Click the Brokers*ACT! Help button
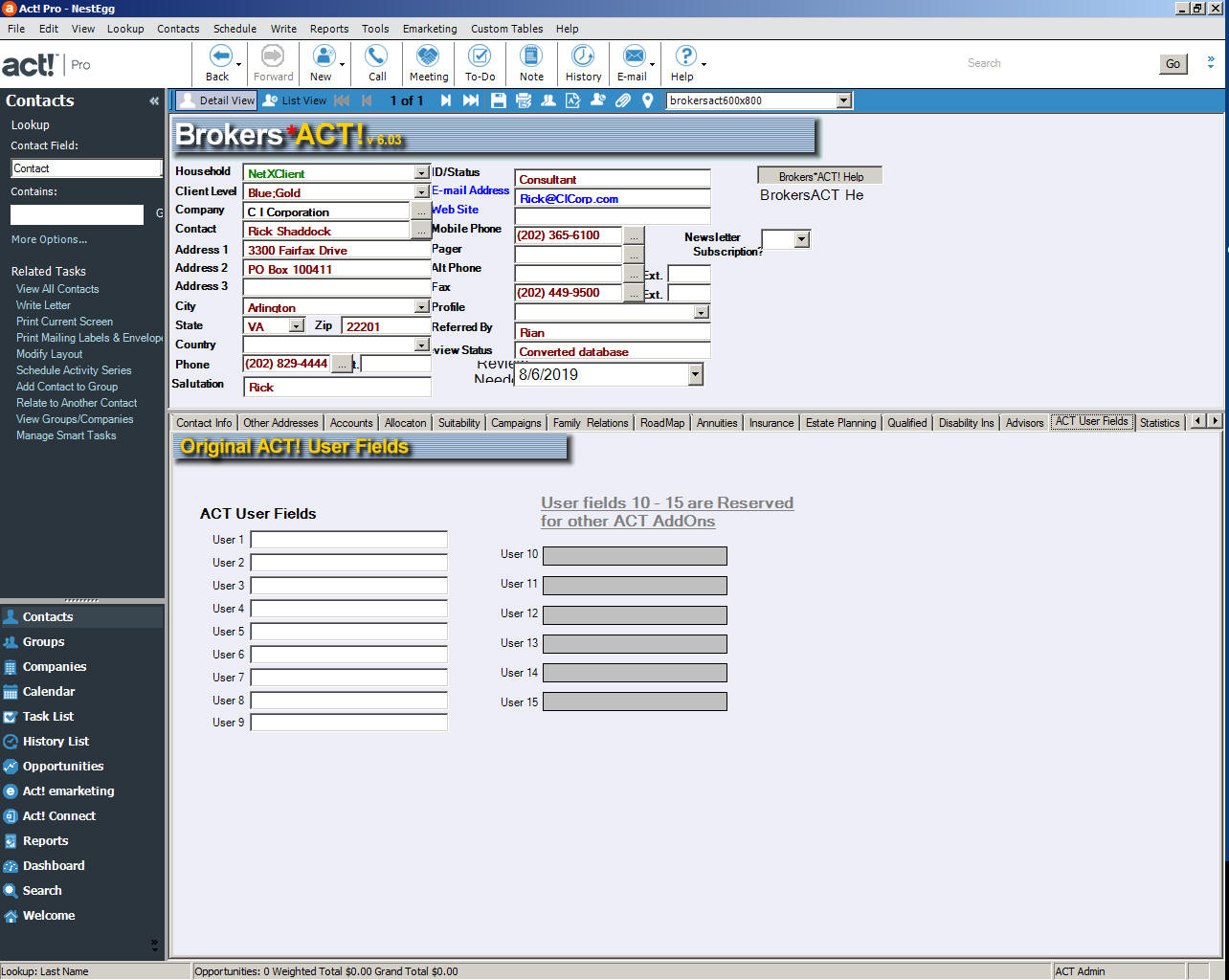Image resolution: width=1229 pixels, height=980 pixels. click(820, 177)
